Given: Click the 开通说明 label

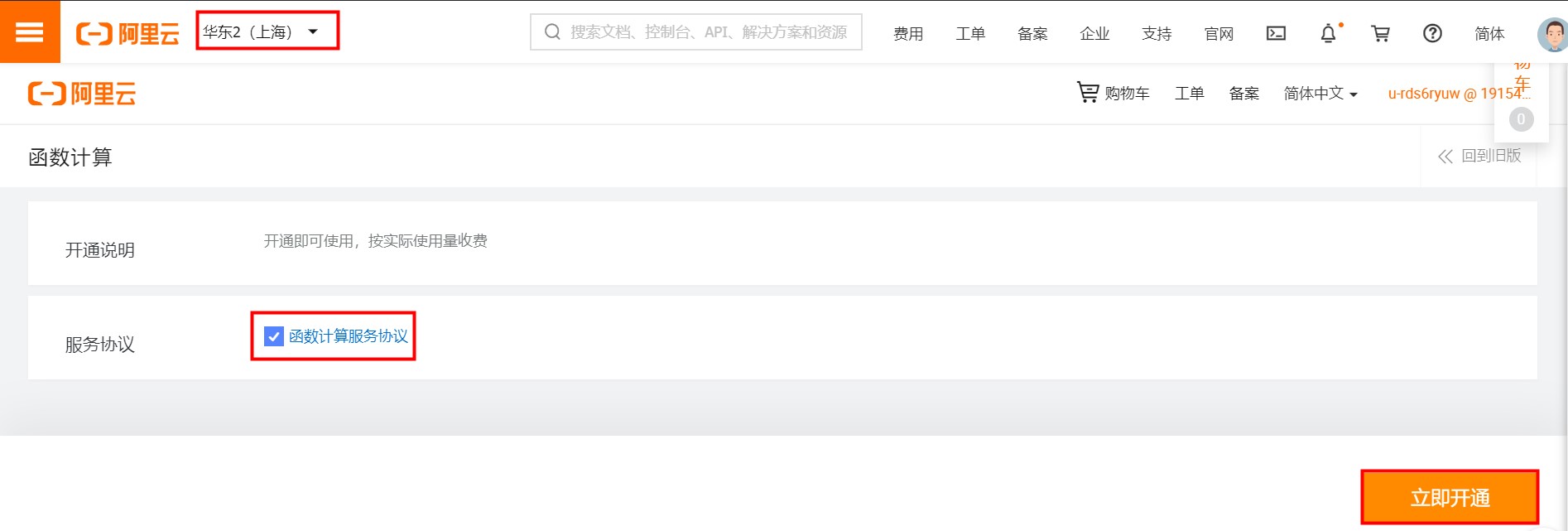Looking at the screenshot, I should tap(100, 250).
